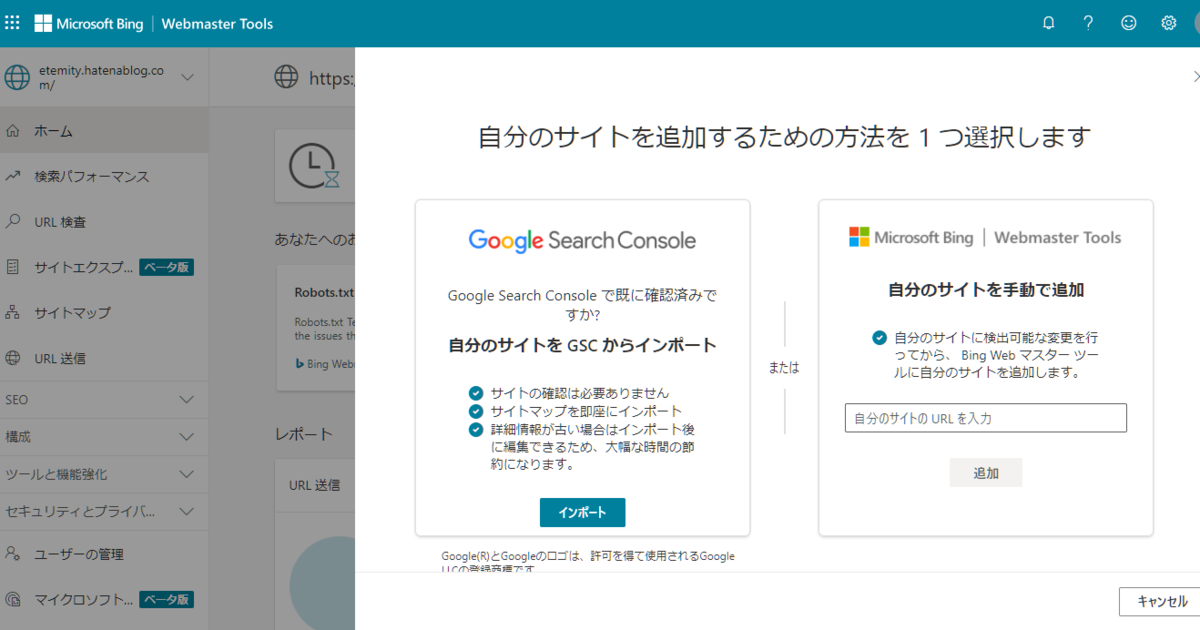This screenshot has width=1200, height=630.
Task: Click the Microsoft Bing Webmaster Tools card logo
Action: click(985, 237)
